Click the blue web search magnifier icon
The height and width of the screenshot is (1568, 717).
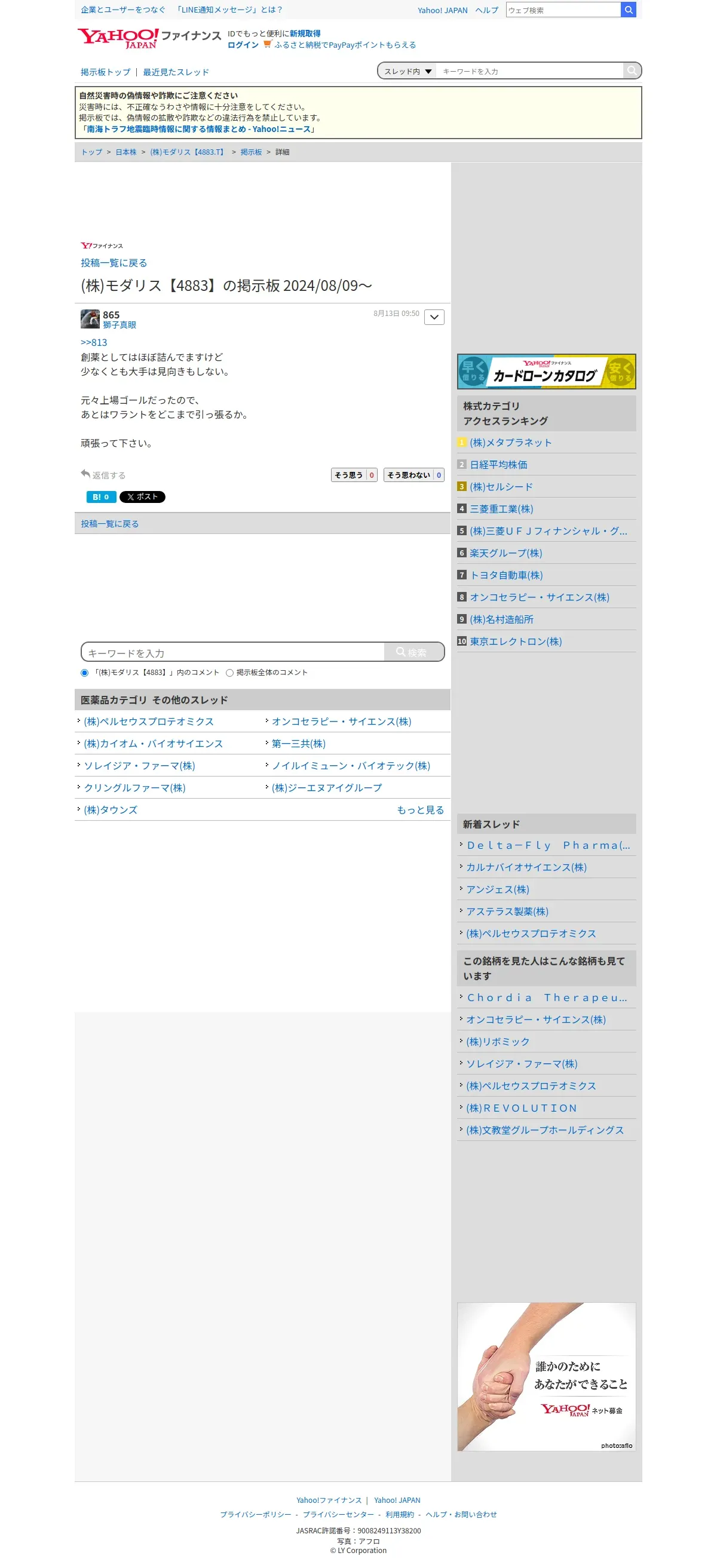(628, 10)
